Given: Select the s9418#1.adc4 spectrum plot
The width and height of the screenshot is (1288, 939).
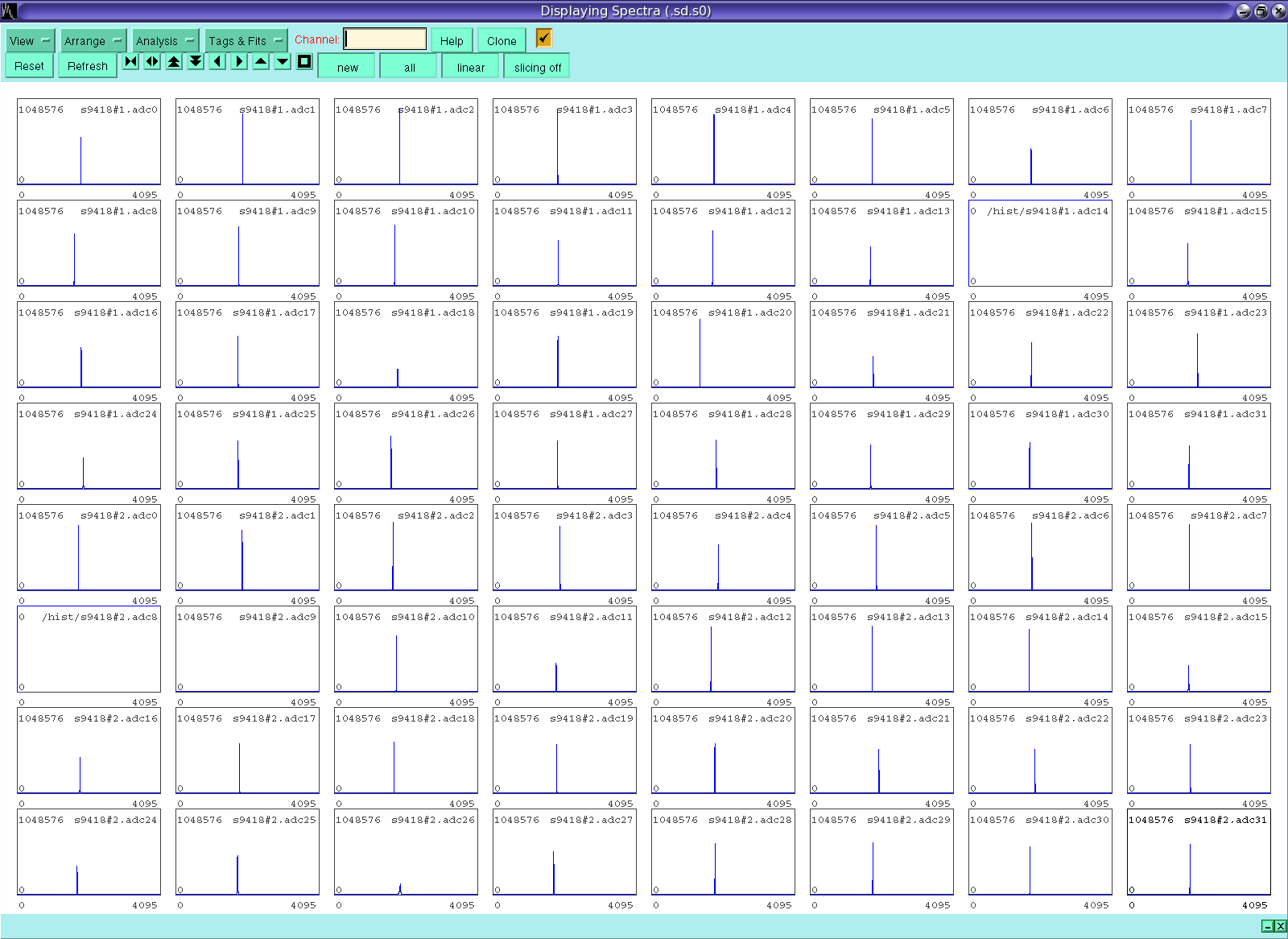Looking at the screenshot, I should (x=723, y=142).
